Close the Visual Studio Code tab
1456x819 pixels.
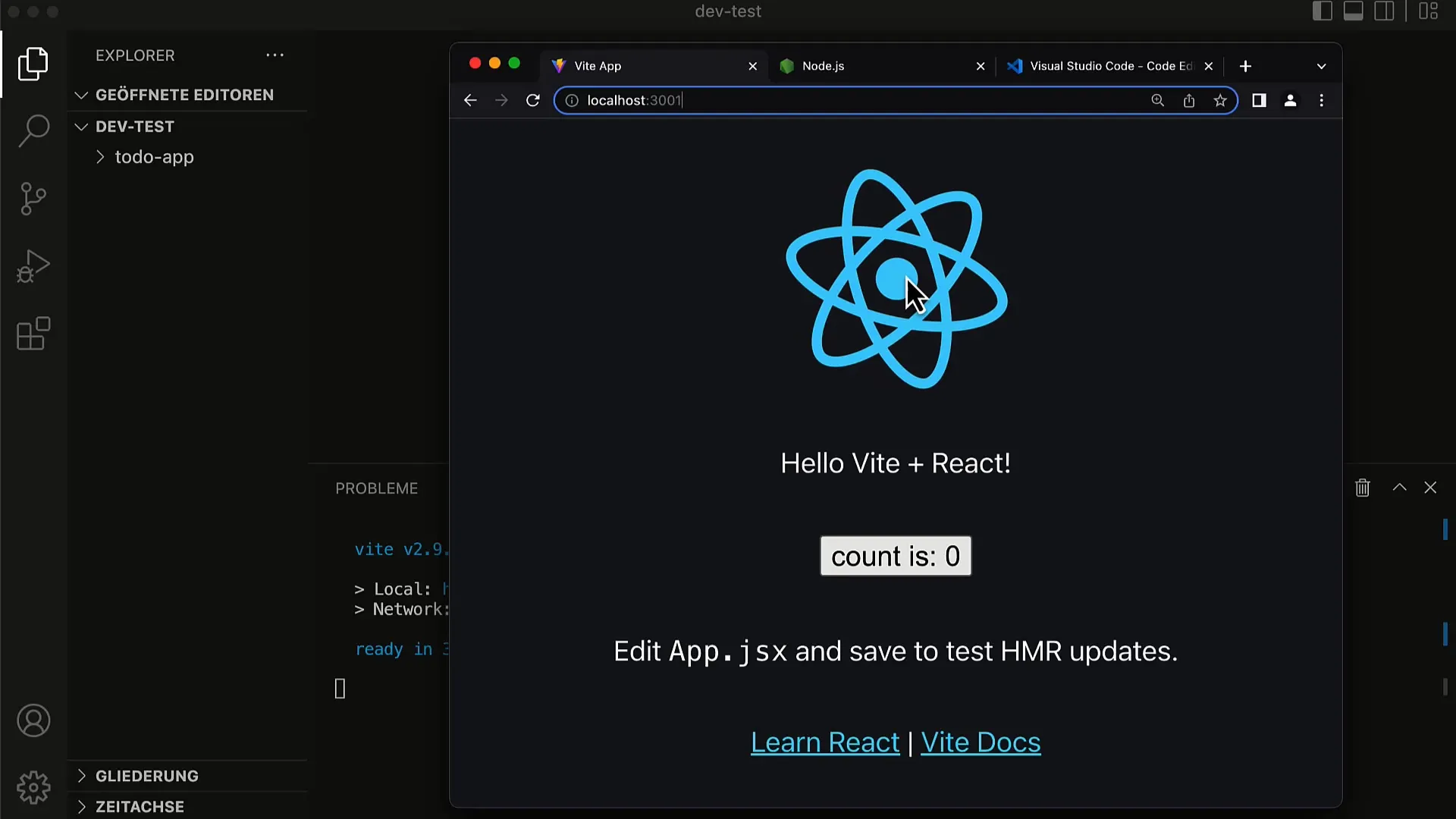(1209, 66)
